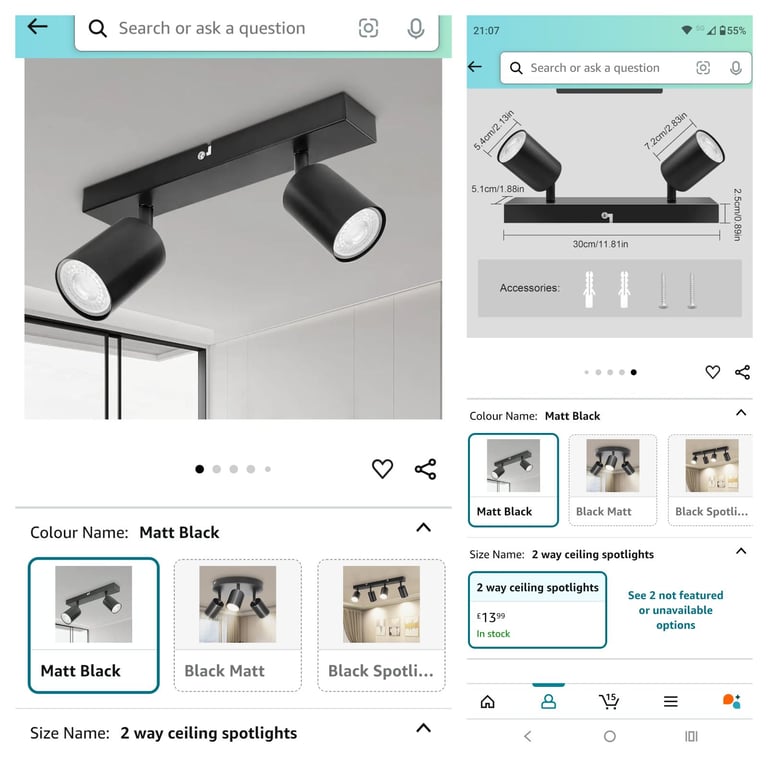Viewport: 768px width, 768px height.
Task: Open the account profile tab
Action: point(548,701)
